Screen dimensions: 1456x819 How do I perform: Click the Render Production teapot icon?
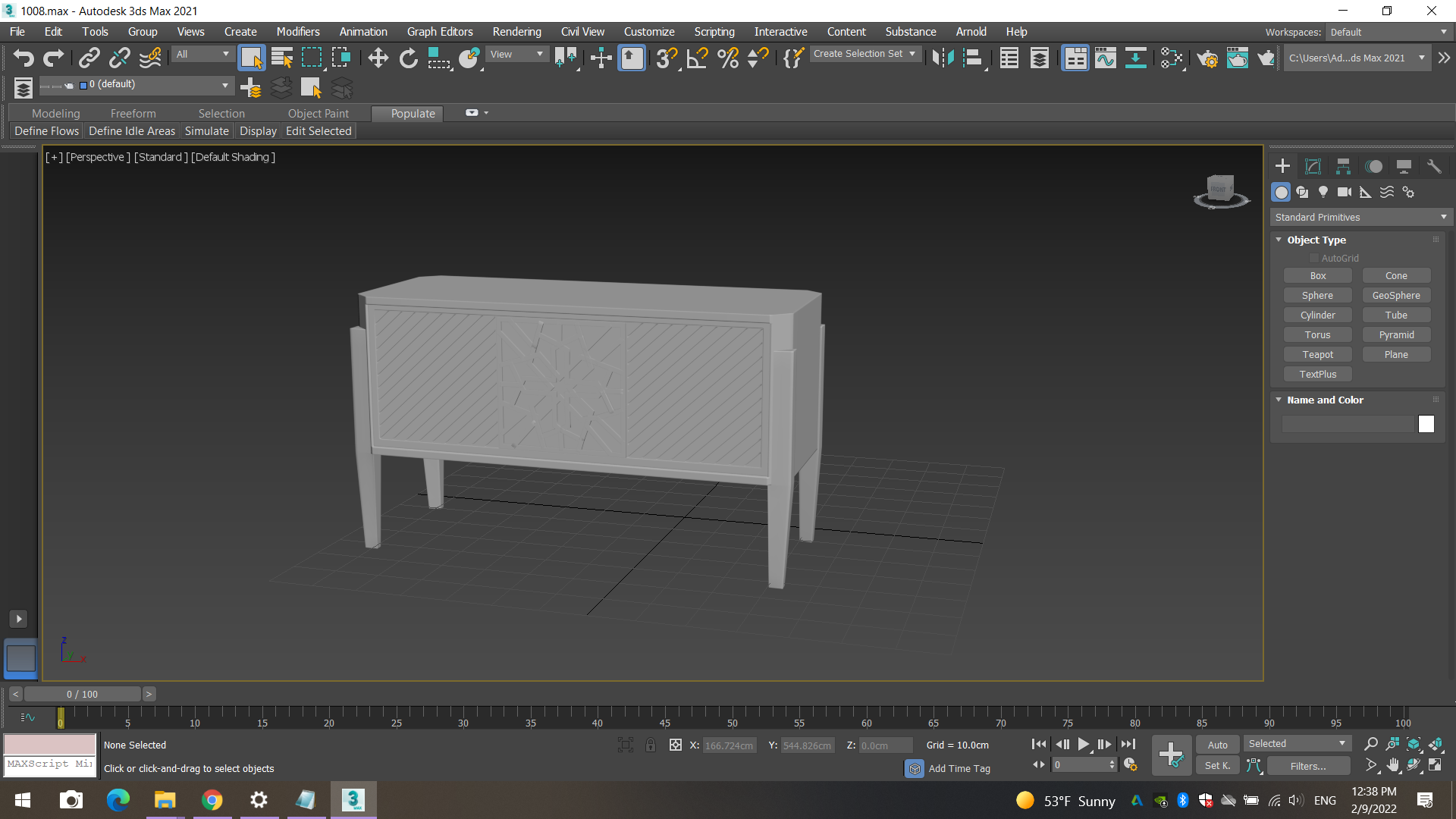[x=1266, y=58]
